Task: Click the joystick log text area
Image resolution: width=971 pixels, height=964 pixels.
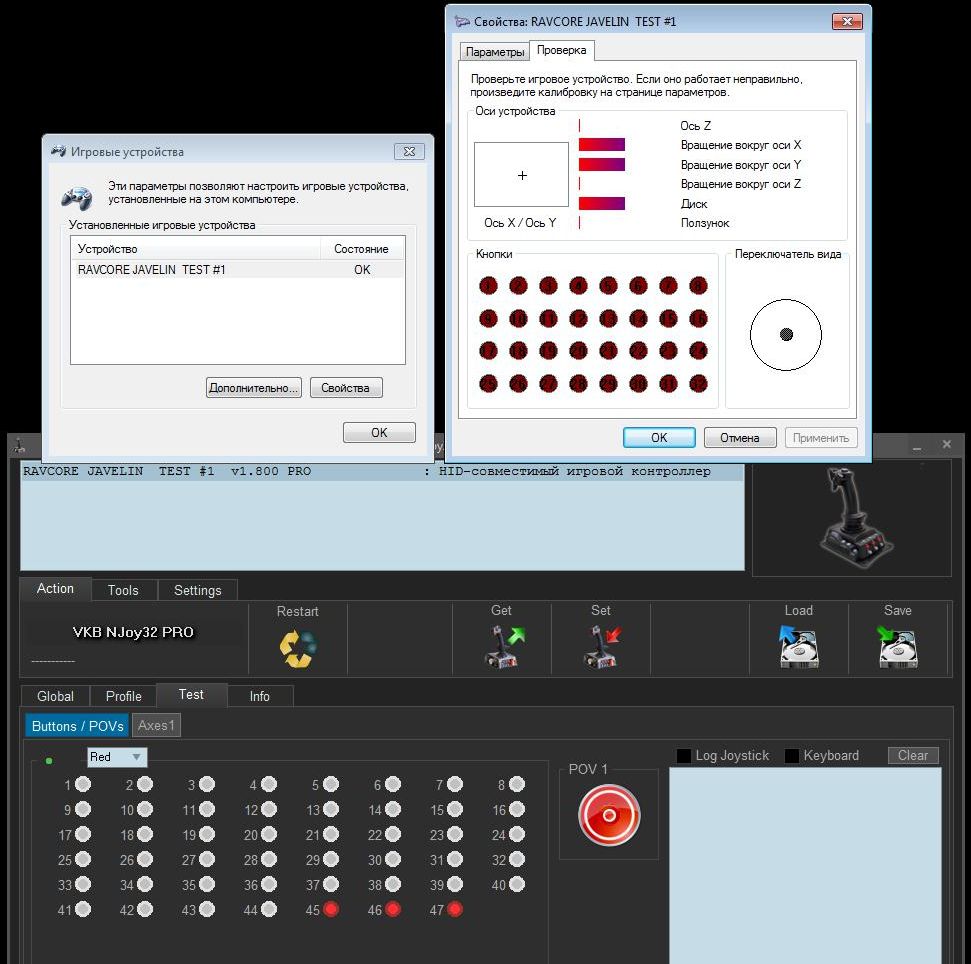Action: click(x=805, y=866)
